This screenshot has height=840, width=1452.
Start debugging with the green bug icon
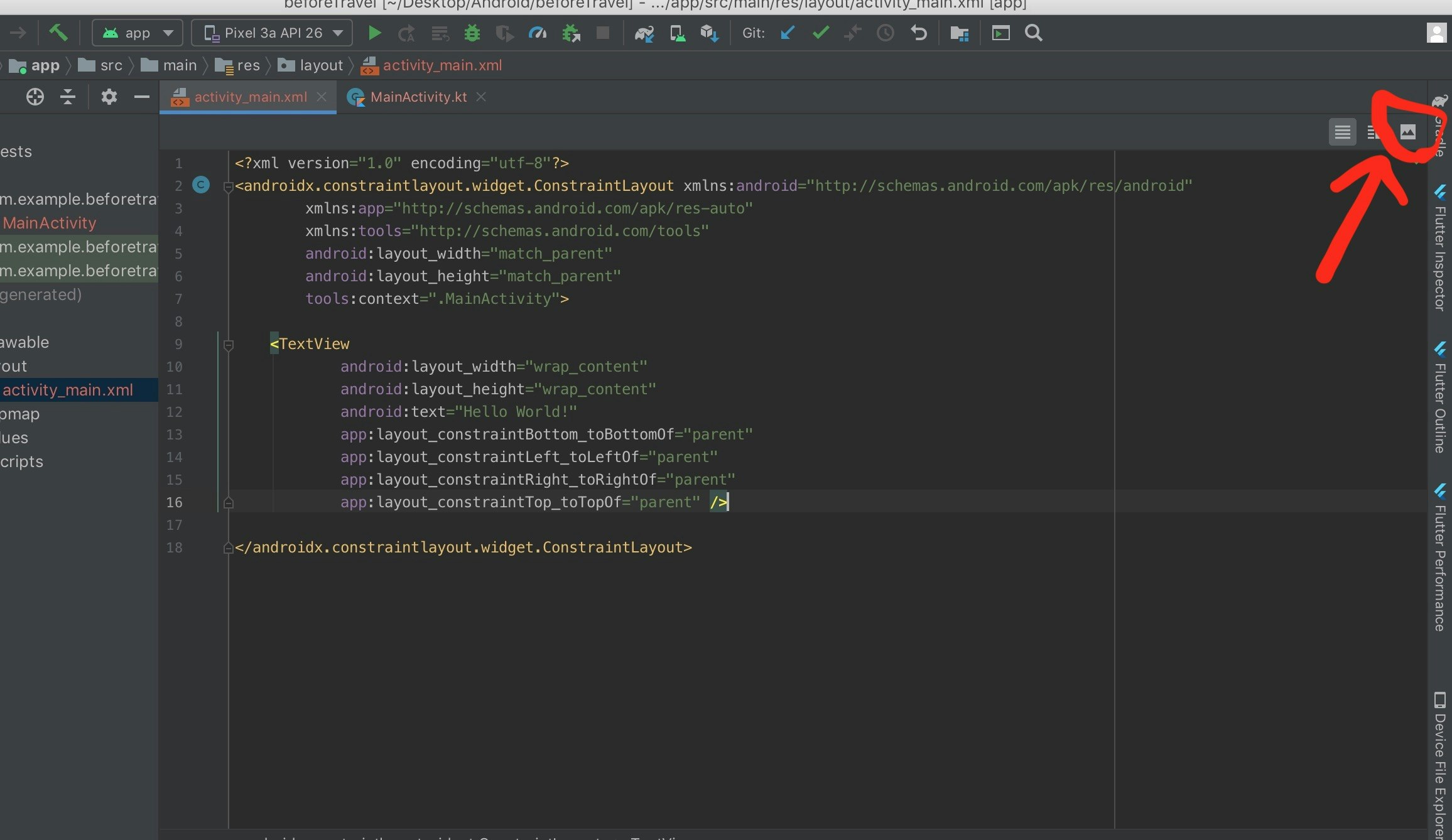(x=472, y=33)
